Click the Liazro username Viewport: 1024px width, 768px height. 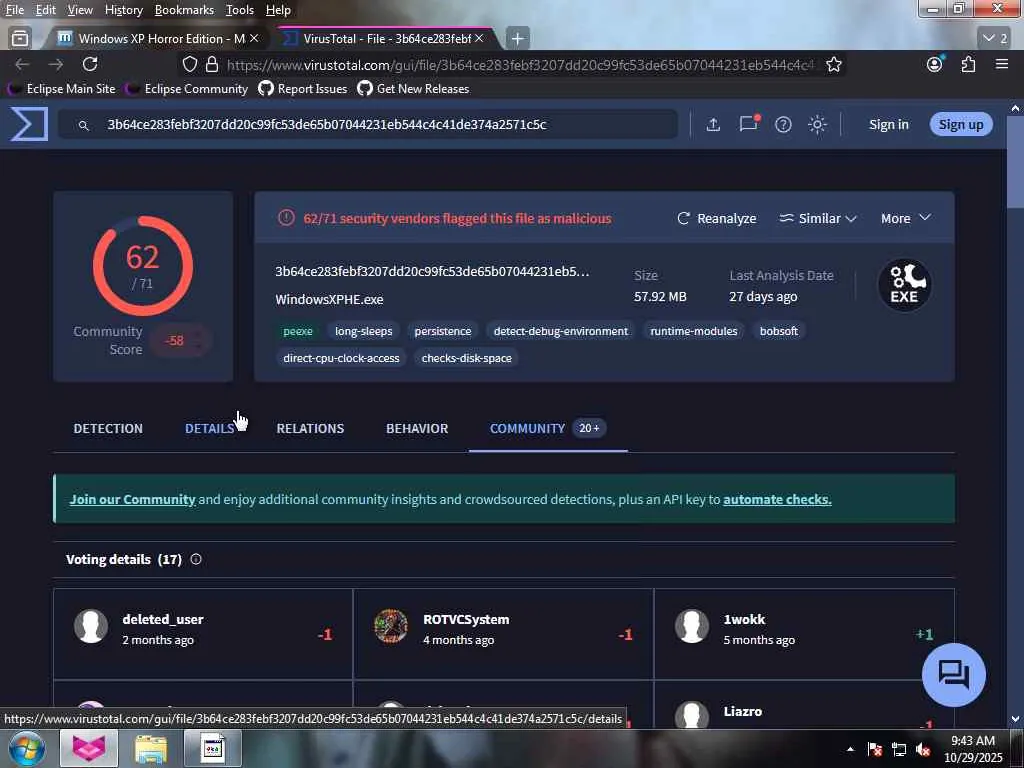743,711
